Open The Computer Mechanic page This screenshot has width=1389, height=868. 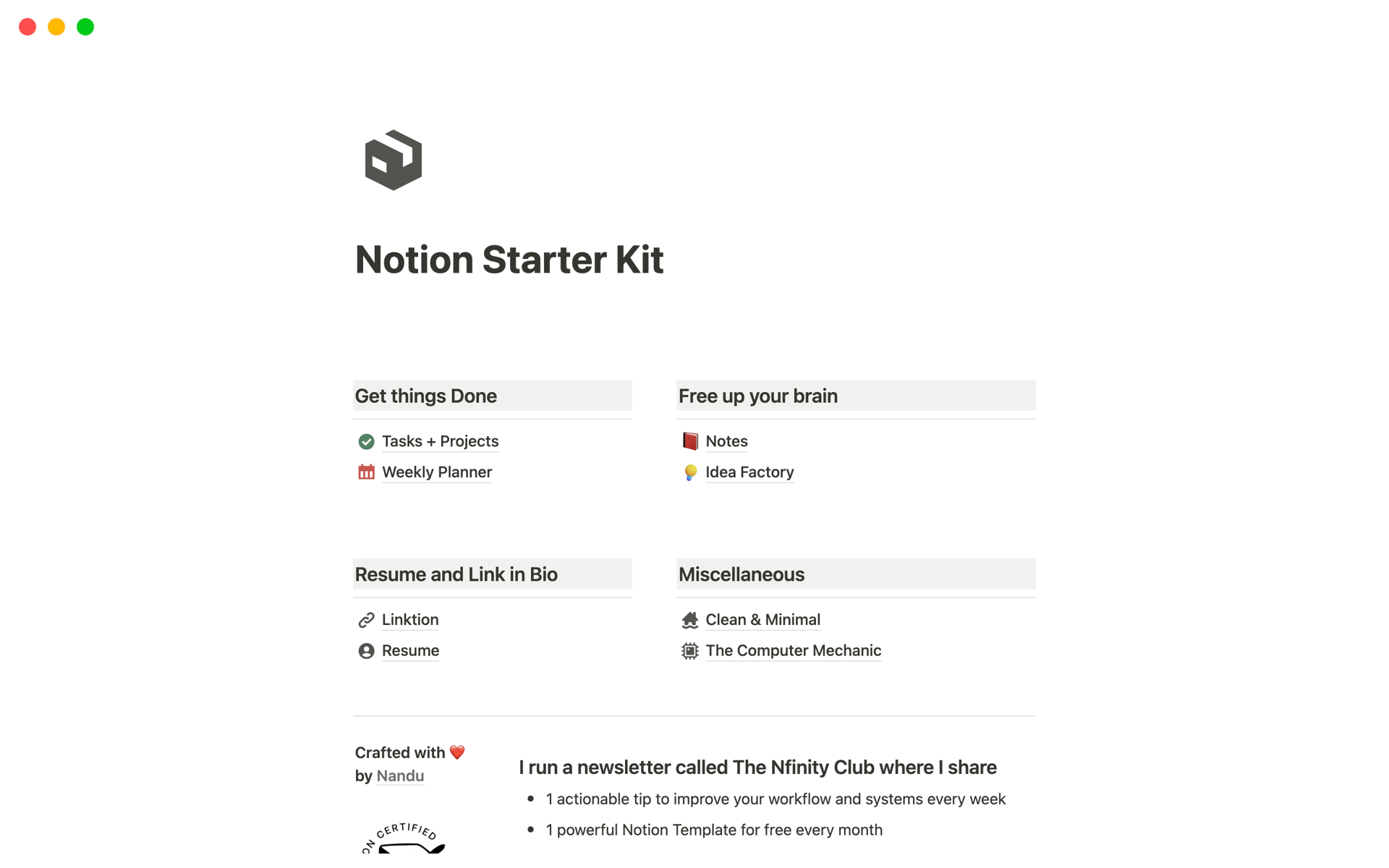click(x=793, y=651)
